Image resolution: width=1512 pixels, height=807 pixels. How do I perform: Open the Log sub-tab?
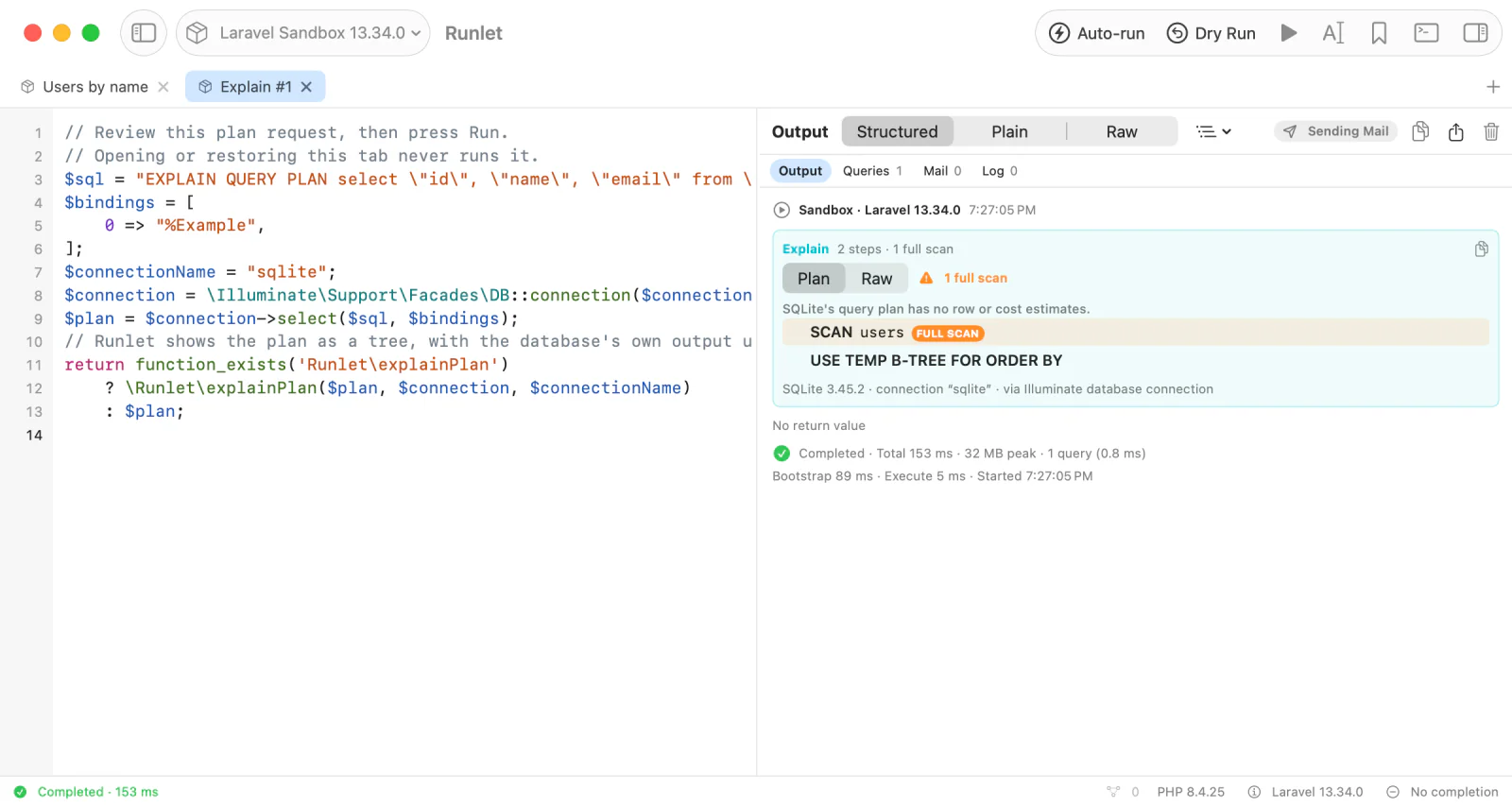(x=1000, y=171)
